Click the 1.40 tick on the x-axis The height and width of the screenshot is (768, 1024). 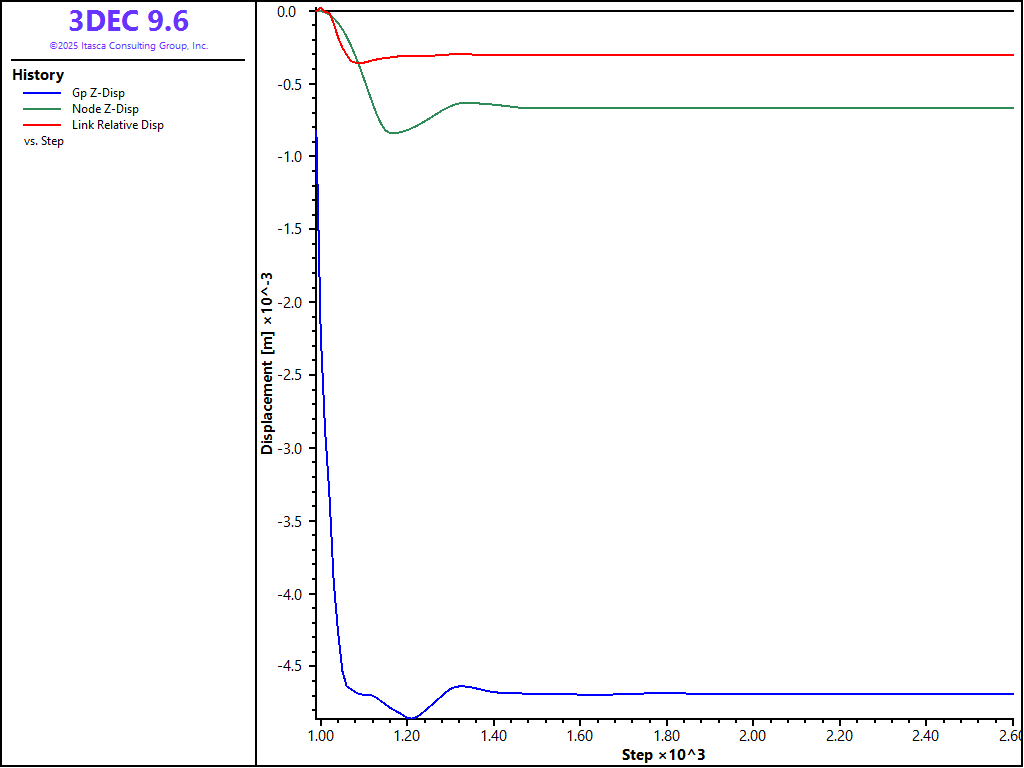493,736
